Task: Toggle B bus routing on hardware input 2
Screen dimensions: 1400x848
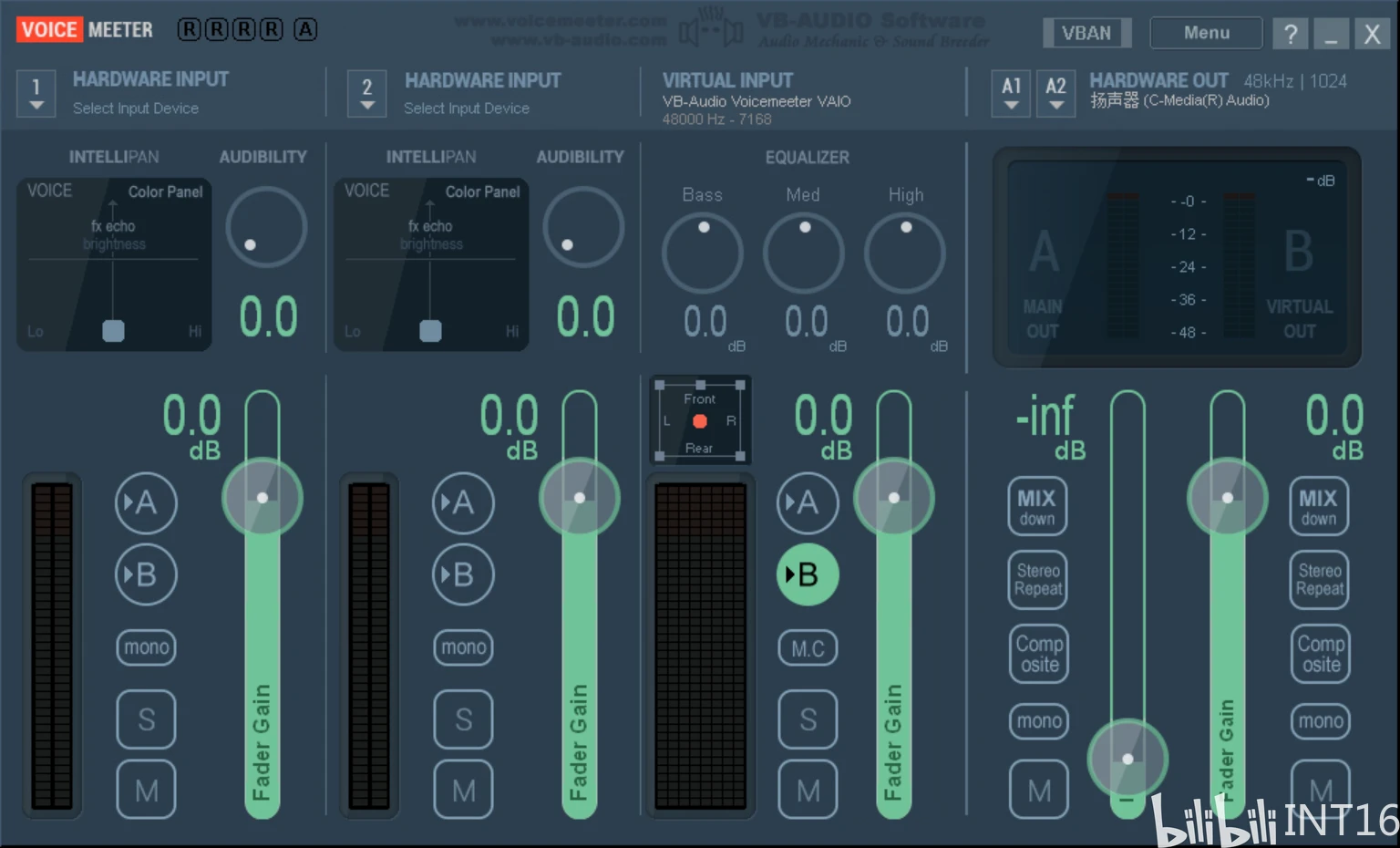Action: (x=463, y=574)
